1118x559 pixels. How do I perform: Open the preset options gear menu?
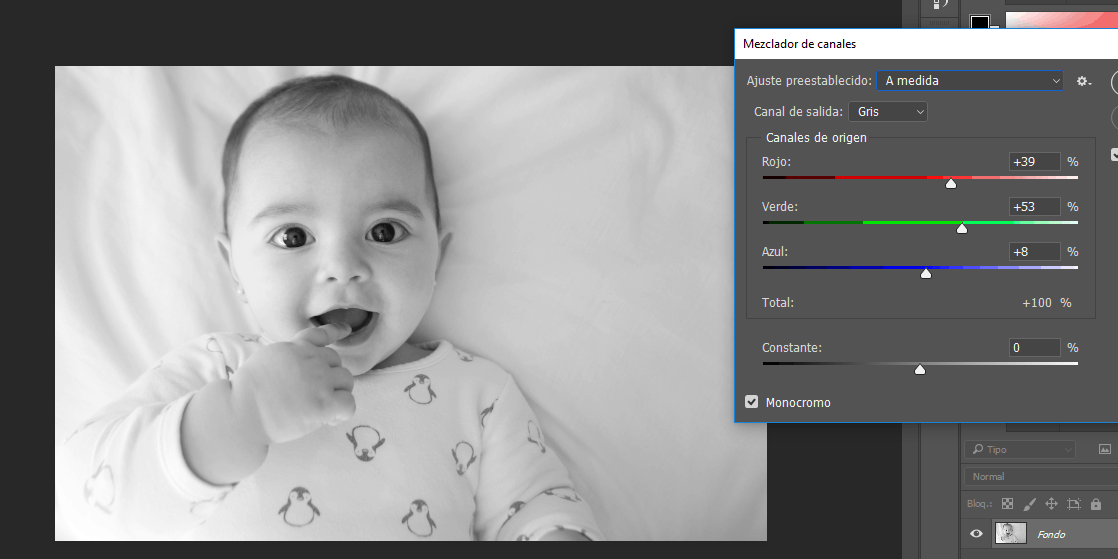pos(1084,81)
